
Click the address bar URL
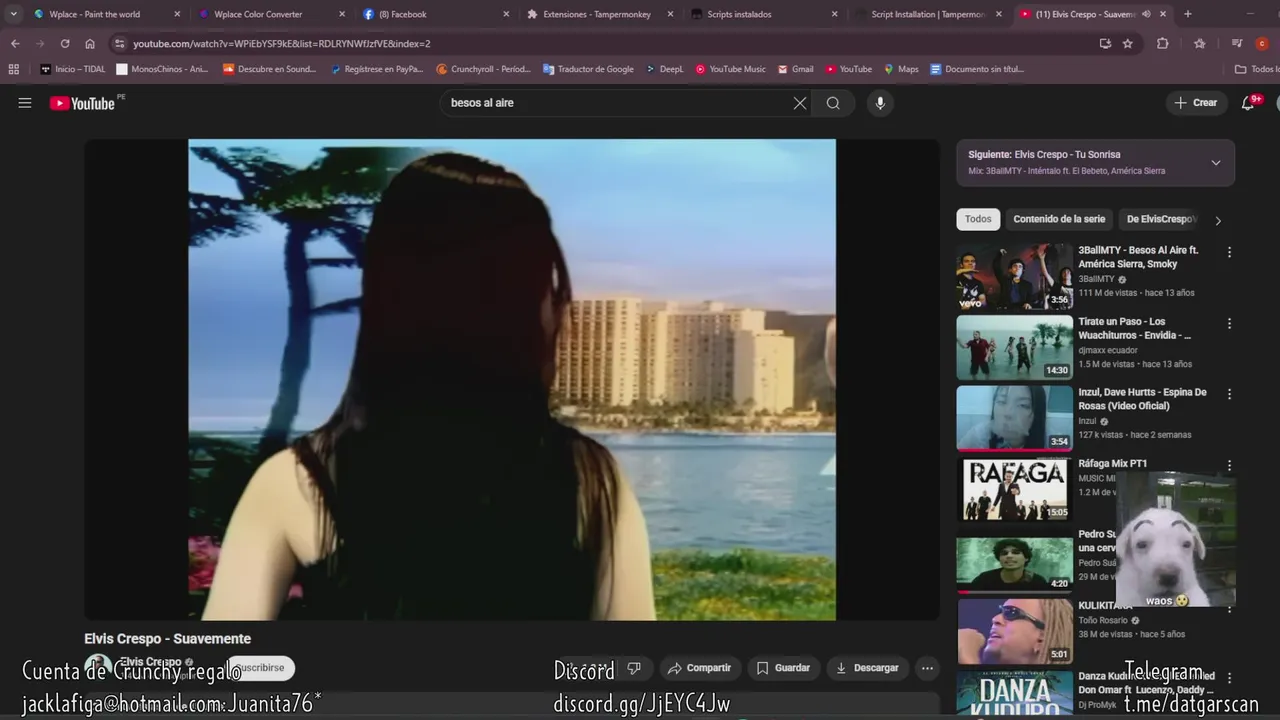[x=282, y=44]
